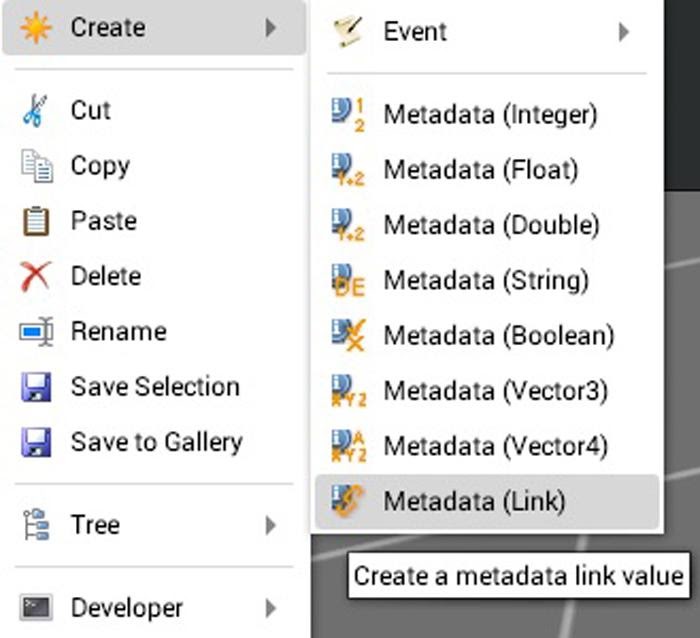Click the Metadata (Integer) icon
Viewport: 700px width, 638px height.
coord(348,115)
